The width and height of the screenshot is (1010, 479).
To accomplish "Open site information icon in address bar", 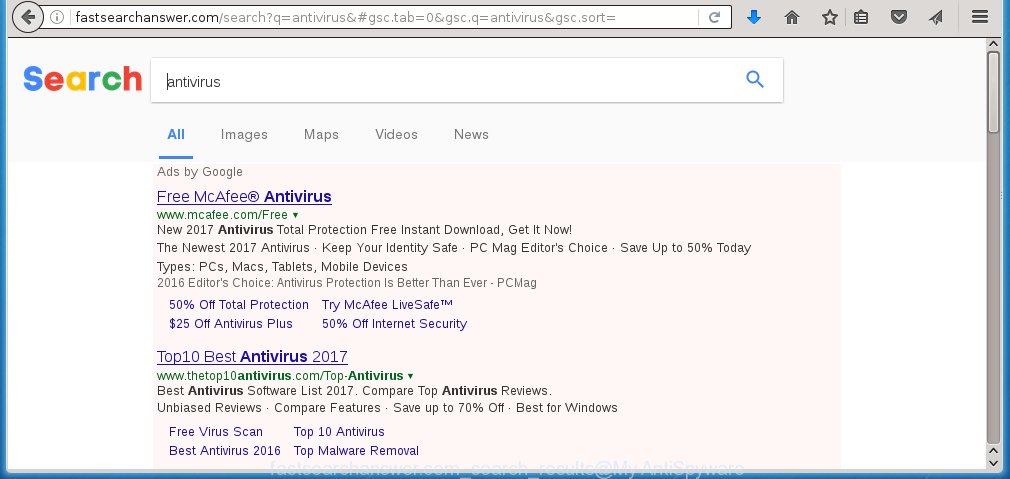I will [x=57, y=17].
